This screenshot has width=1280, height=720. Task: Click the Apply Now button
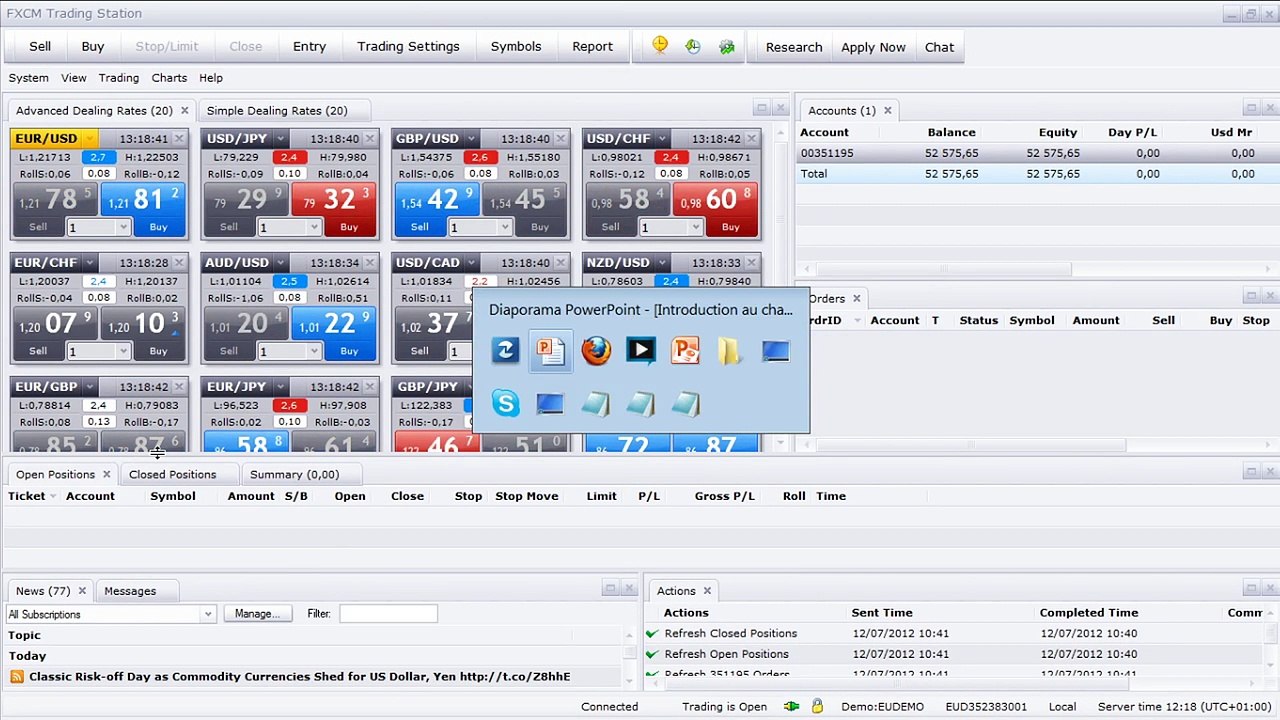pos(873,47)
